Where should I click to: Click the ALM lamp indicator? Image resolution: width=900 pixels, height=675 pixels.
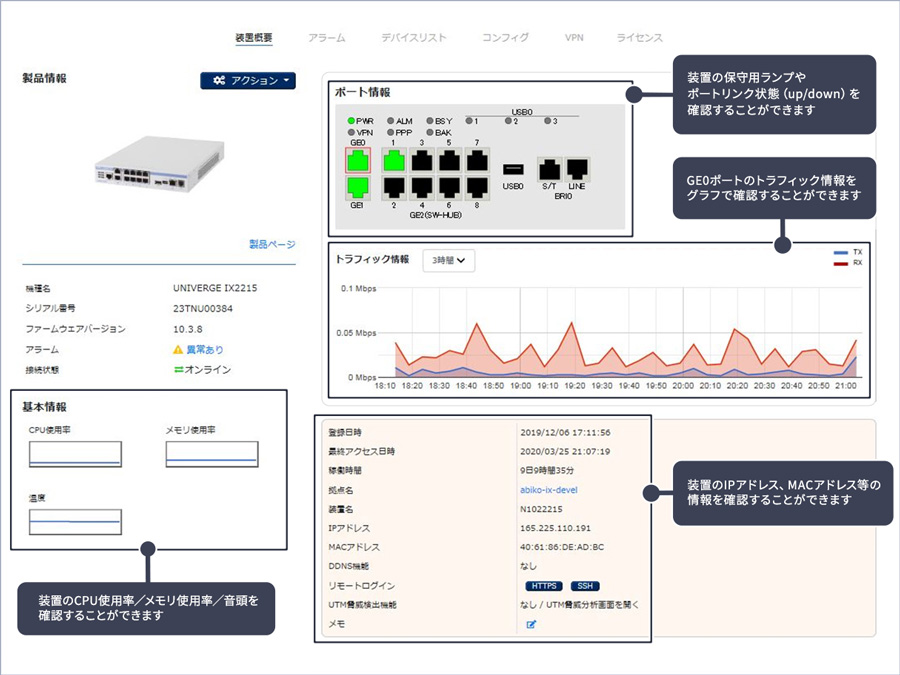point(390,121)
